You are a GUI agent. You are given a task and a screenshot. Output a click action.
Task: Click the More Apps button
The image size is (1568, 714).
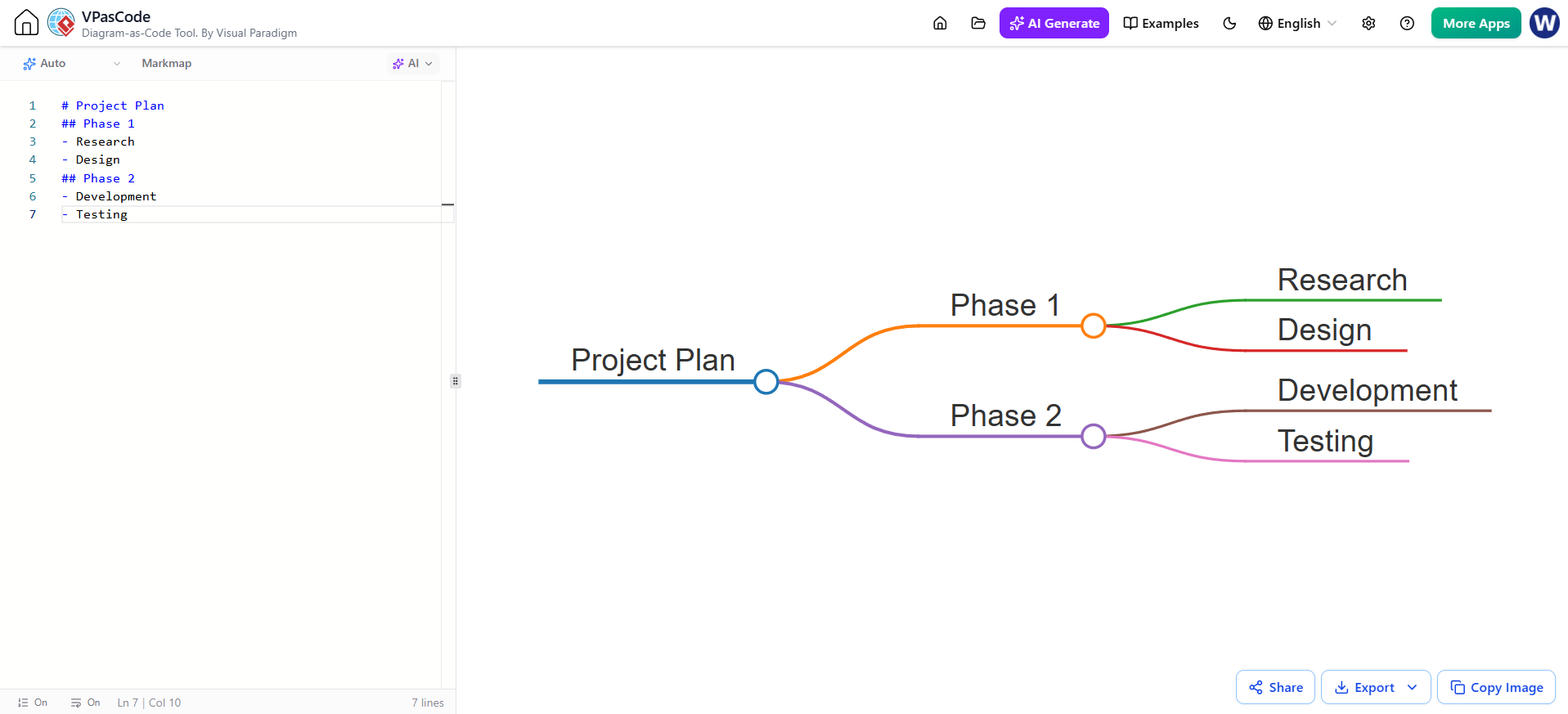[1476, 23]
